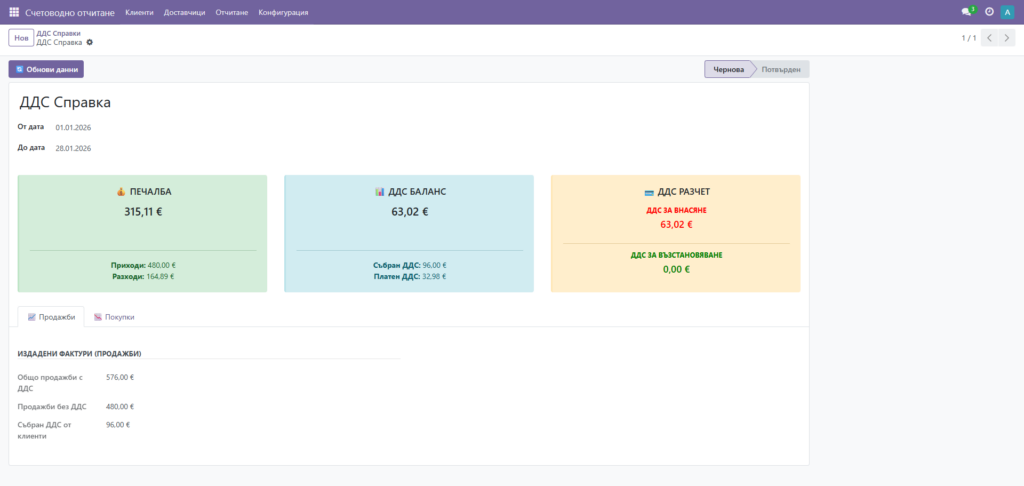The width and height of the screenshot is (1024, 486).
Task: Open the user avatar menu
Action: click(x=1007, y=12)
